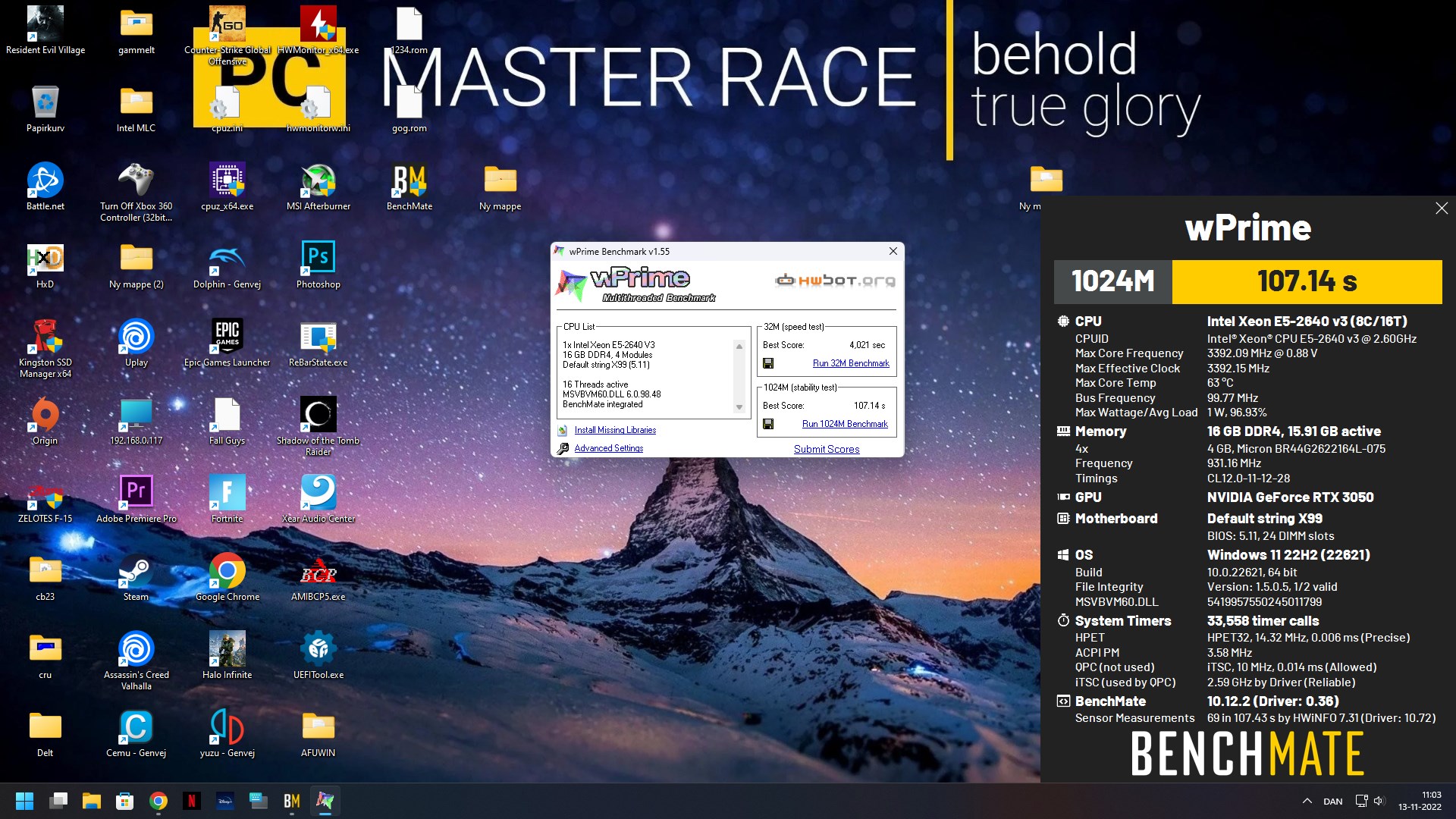Launch Fall Guys desktop icon
The width and height of the screenshot is (1456, 819).
pyautogui.click(x=227, y=421)
